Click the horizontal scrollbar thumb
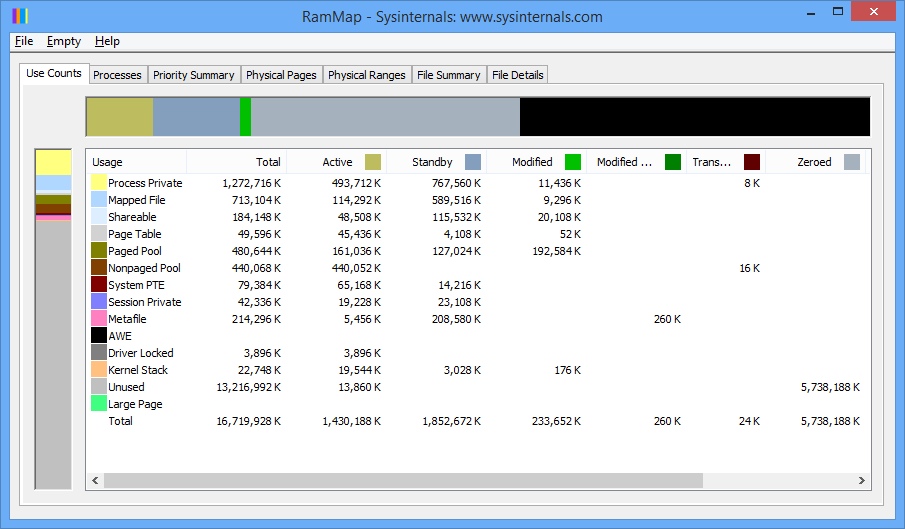 click(x=403, y=481)
